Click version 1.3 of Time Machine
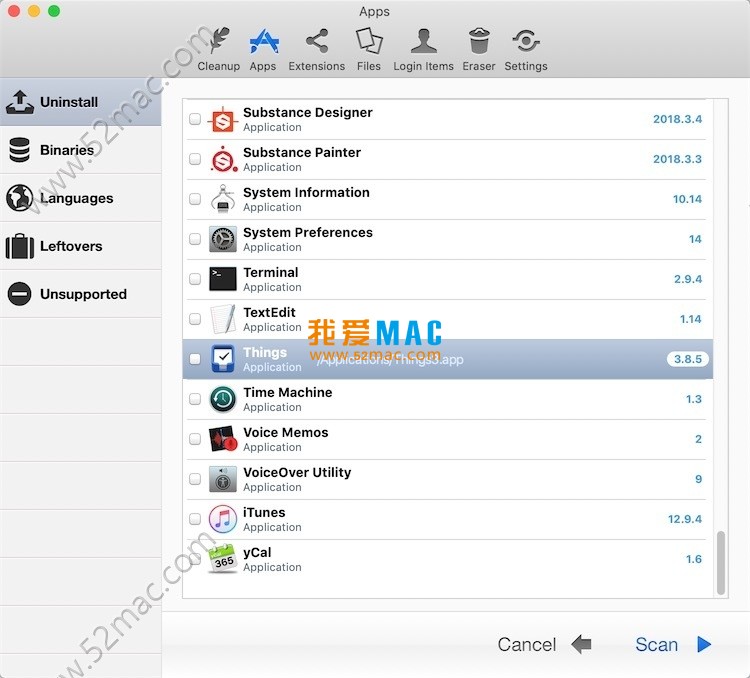Viewport: 750px width, 678px height. coord(694,399)
